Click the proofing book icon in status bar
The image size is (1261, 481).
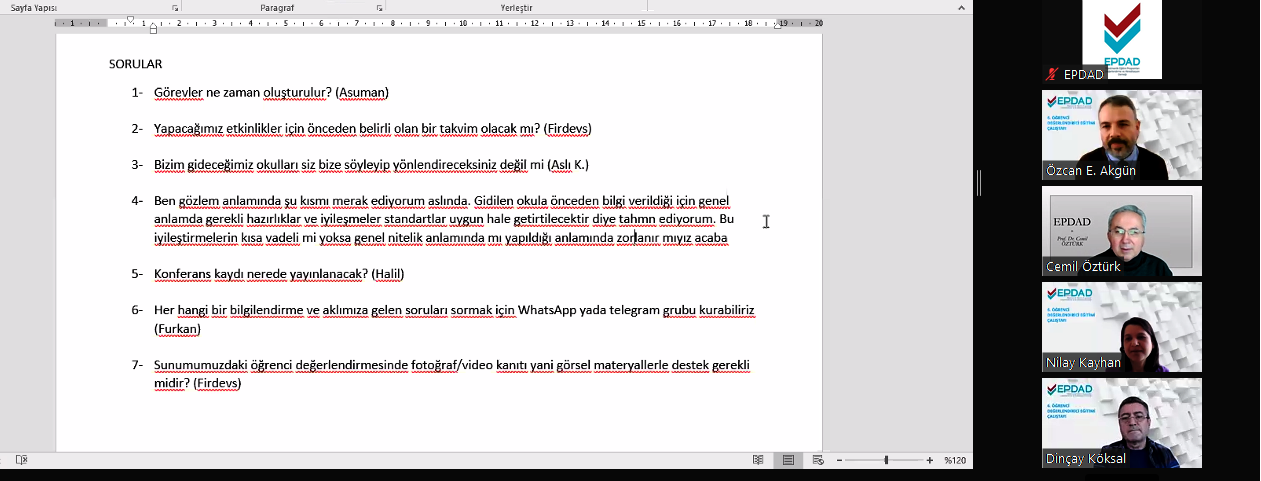(x=22, y=460)
